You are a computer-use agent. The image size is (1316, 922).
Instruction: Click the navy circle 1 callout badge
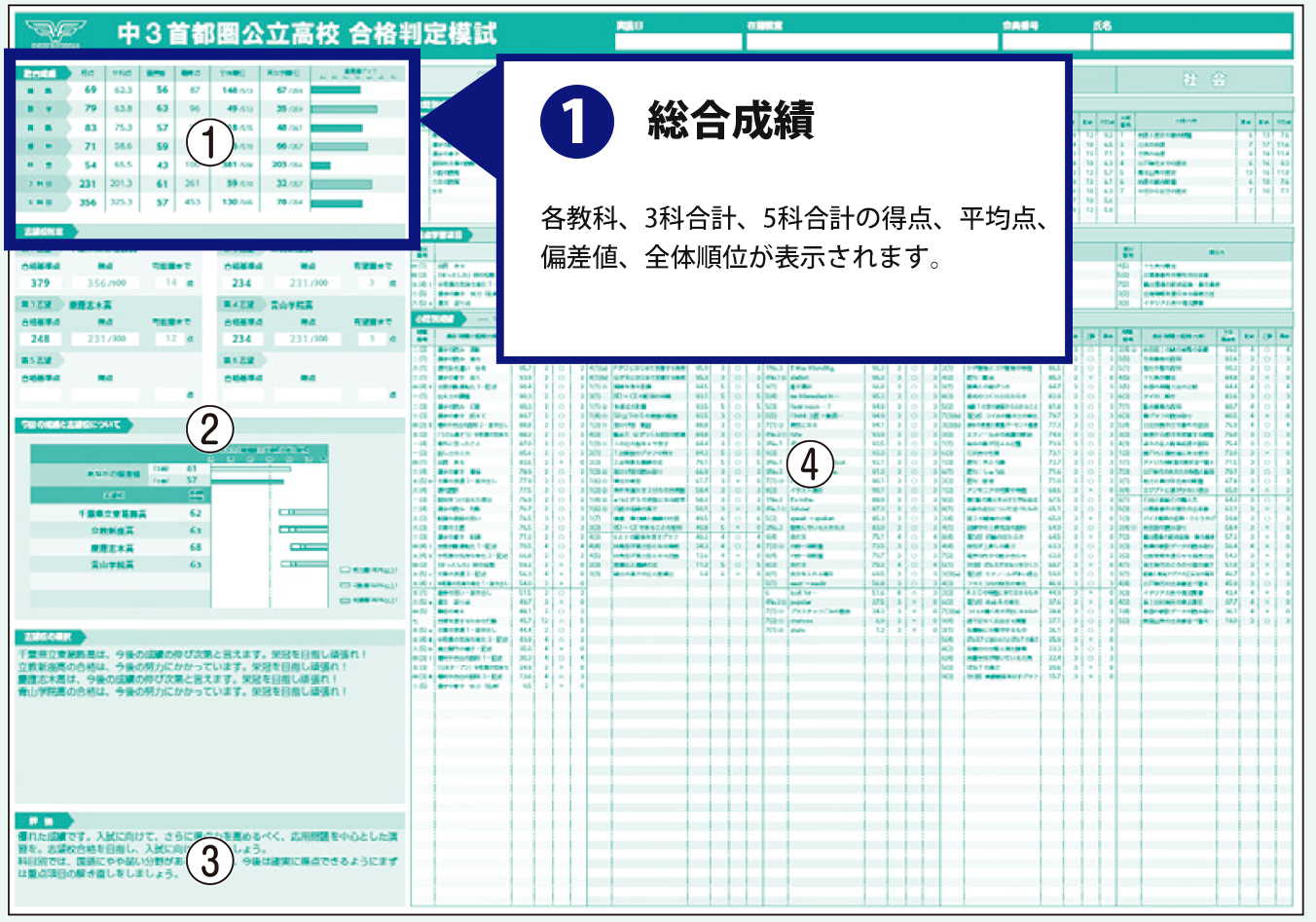576,122
